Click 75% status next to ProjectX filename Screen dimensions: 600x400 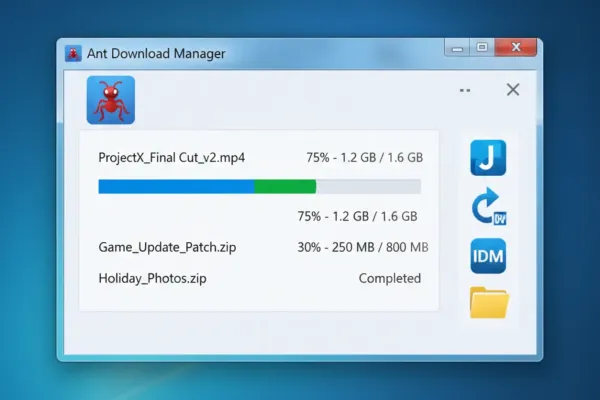tap(365, 157)
